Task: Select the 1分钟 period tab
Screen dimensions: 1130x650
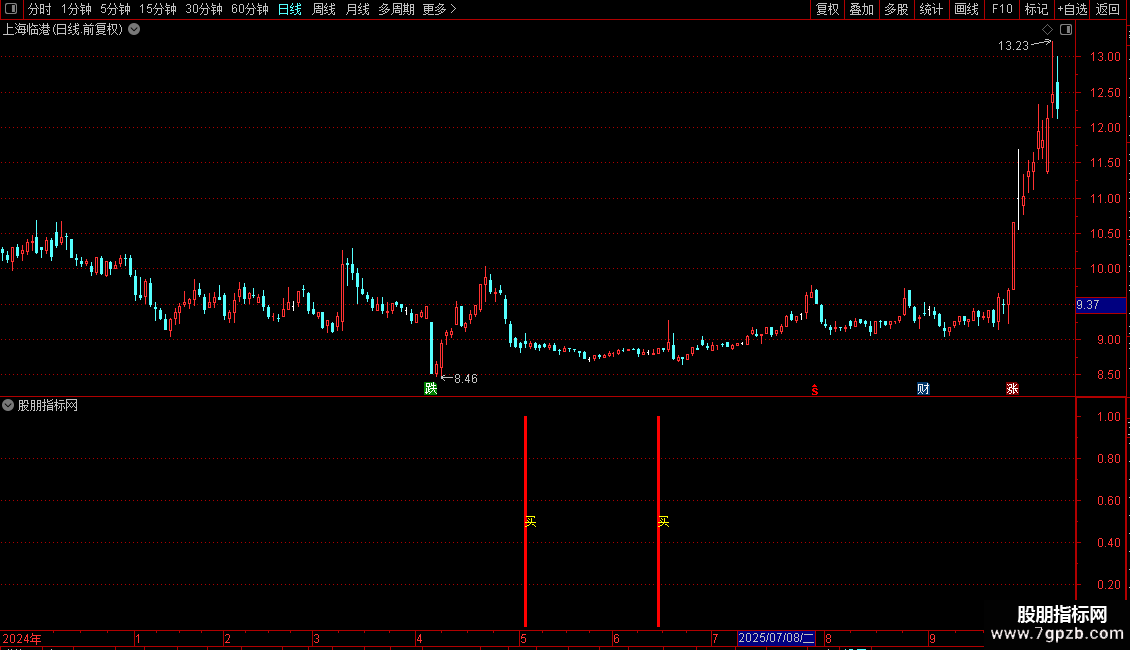Action: coord(76,9)
